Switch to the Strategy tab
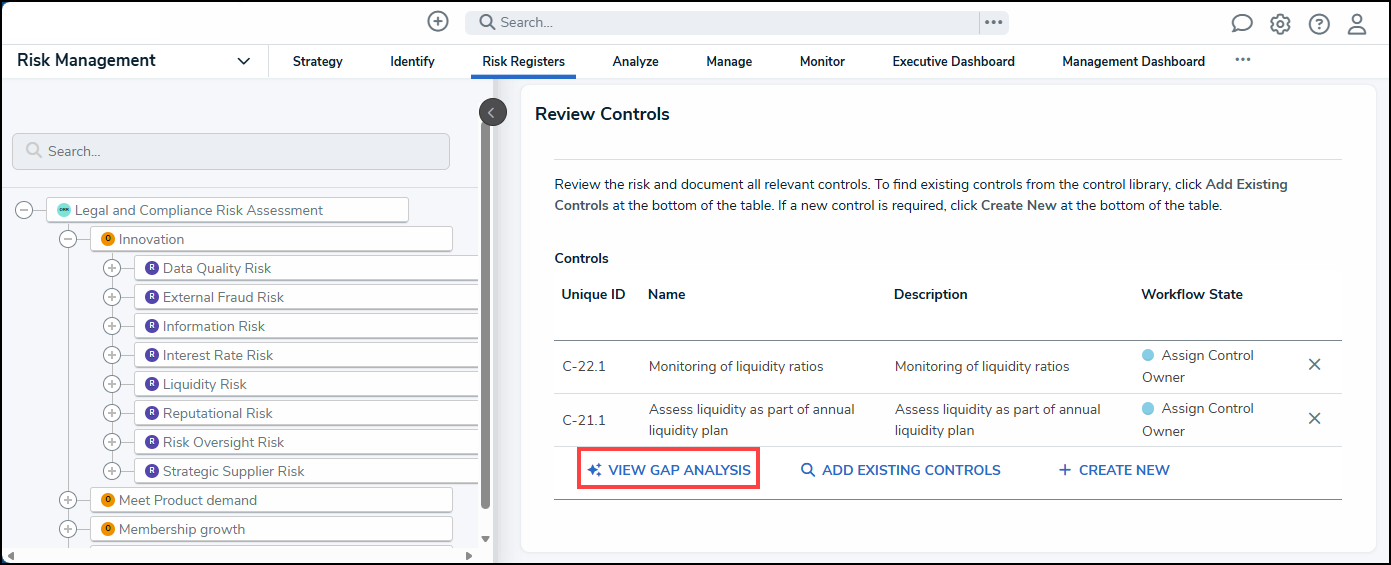The height and width of the screenshot is (565, 1391). tap(318, 61)
